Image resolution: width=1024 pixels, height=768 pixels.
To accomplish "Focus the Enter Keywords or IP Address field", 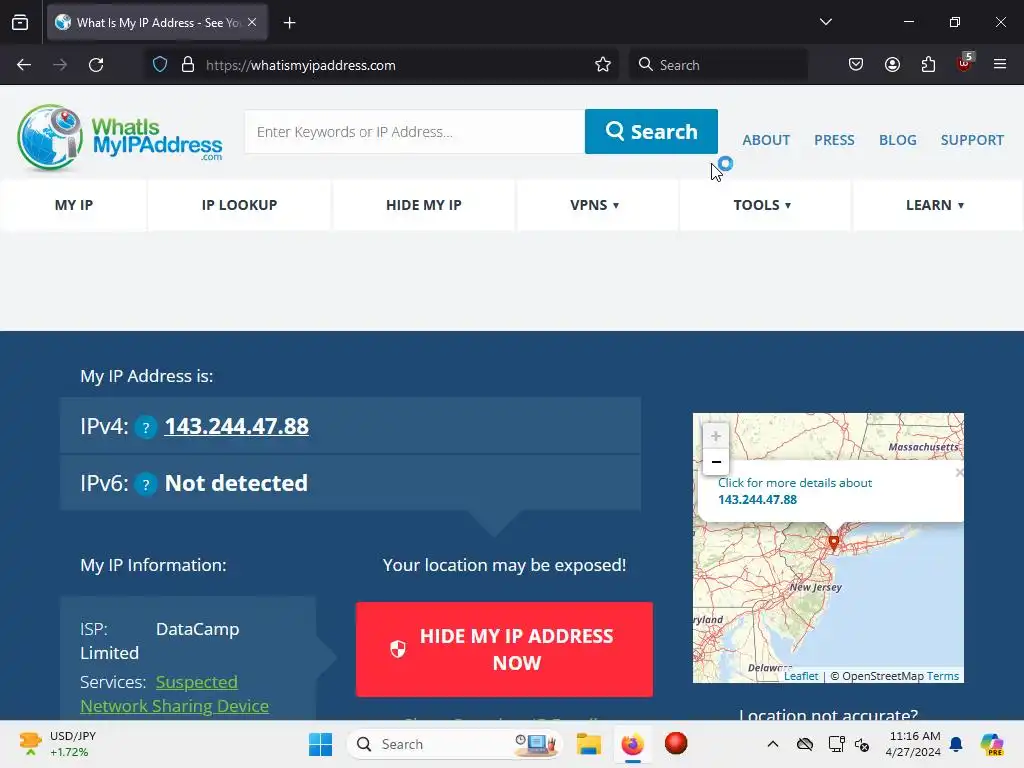I will tap(415, 131).
